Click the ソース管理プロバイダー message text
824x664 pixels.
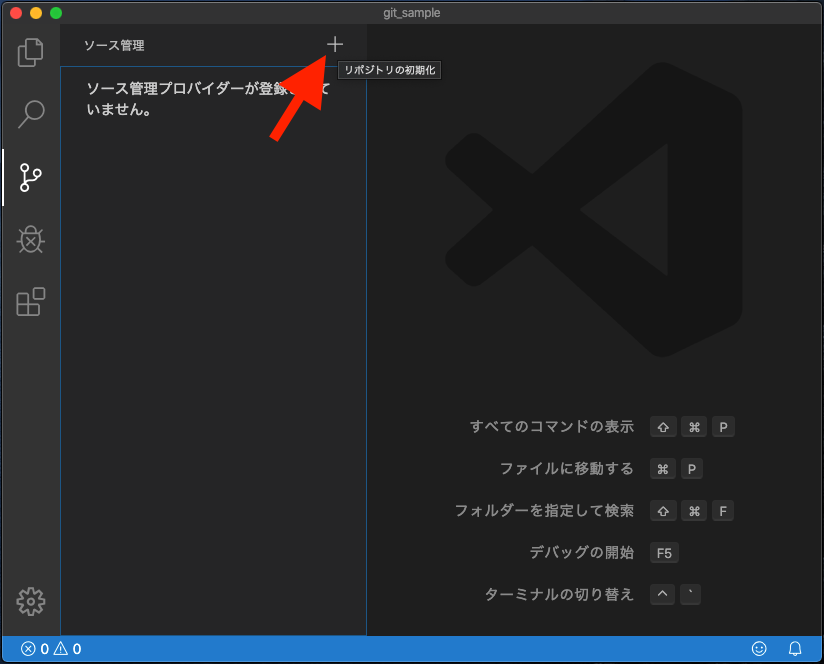(208, 99)
